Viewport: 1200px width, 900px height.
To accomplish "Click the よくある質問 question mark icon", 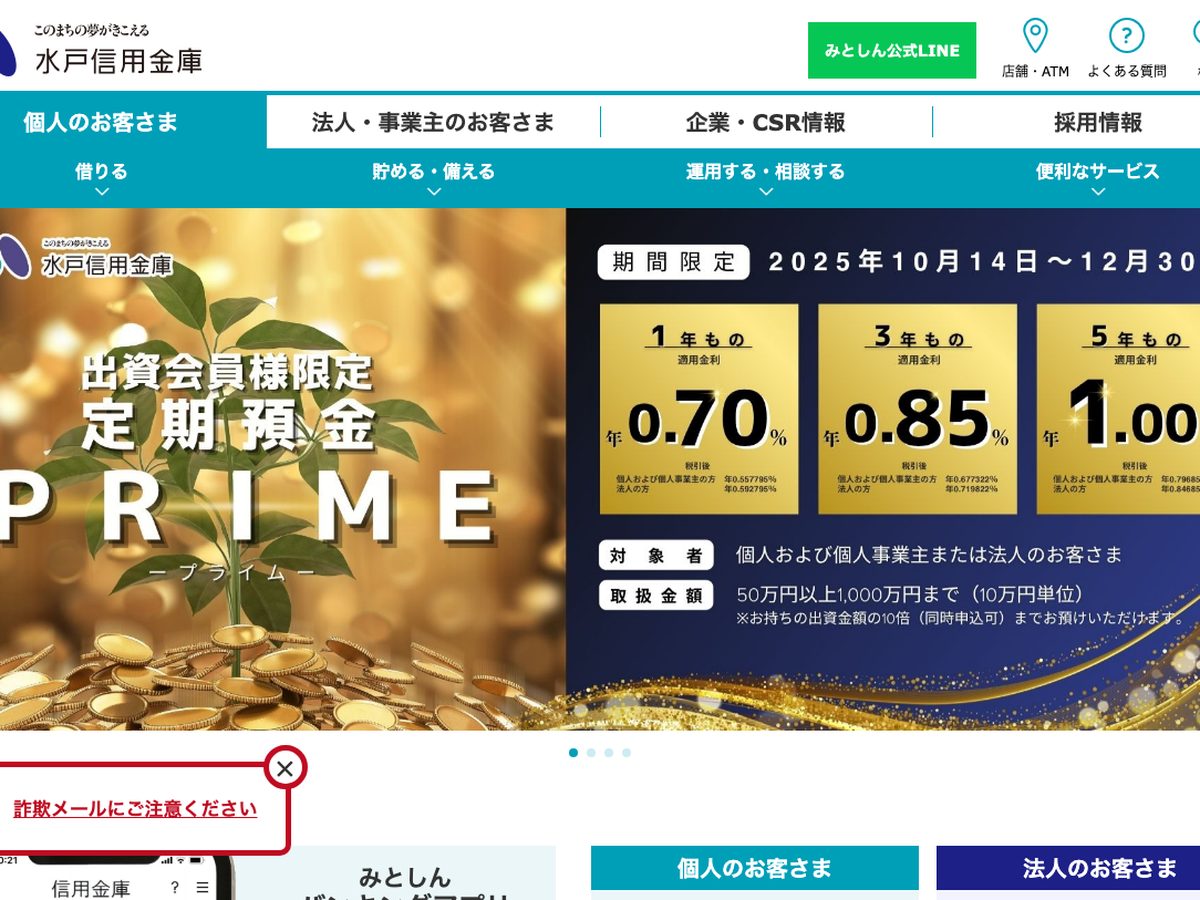I will tap(1126, 37).
